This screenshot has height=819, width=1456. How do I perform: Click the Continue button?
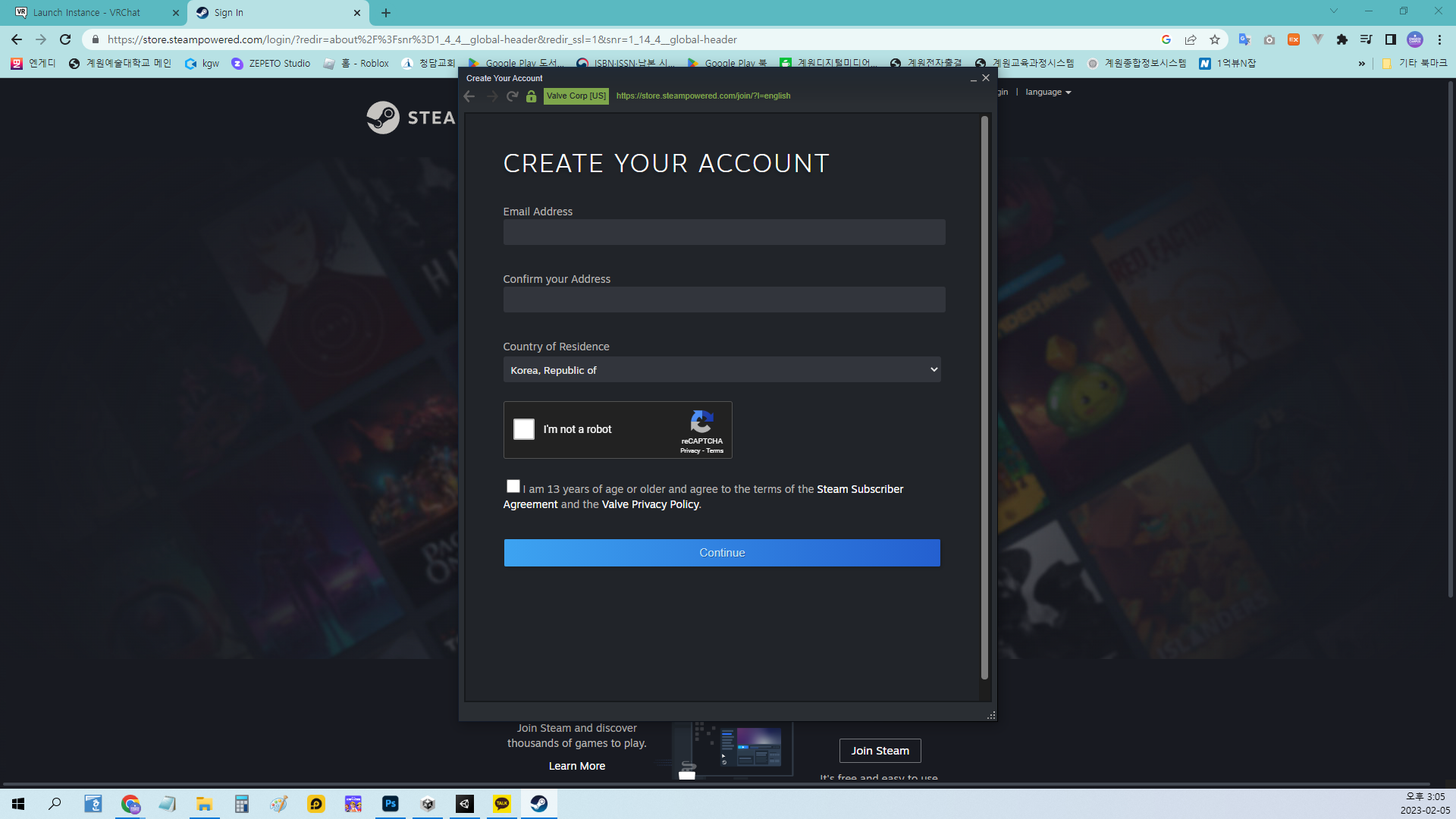click(721, 553)
